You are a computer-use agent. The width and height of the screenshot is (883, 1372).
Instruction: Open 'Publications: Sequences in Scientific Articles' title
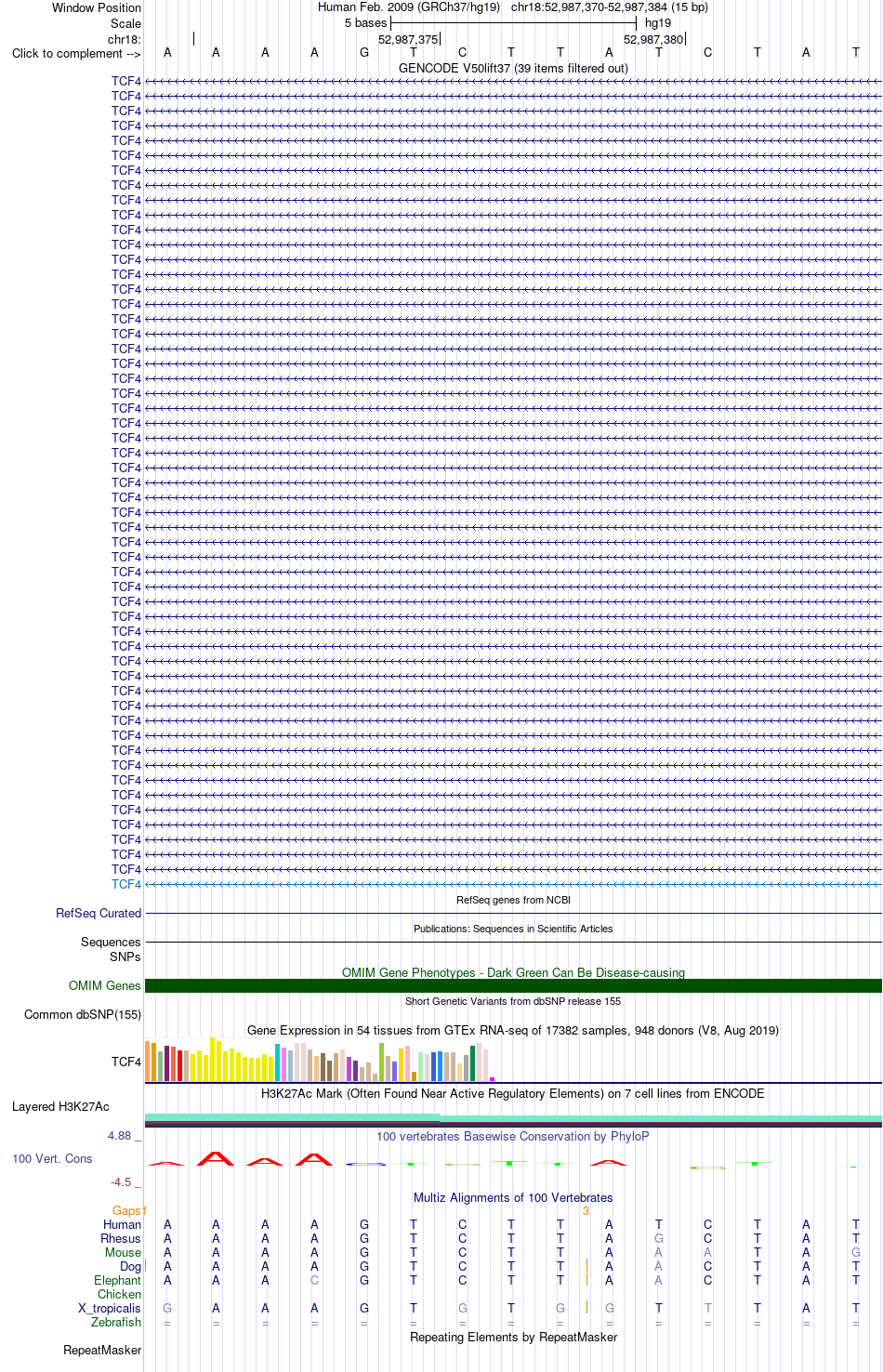[513, 929]
